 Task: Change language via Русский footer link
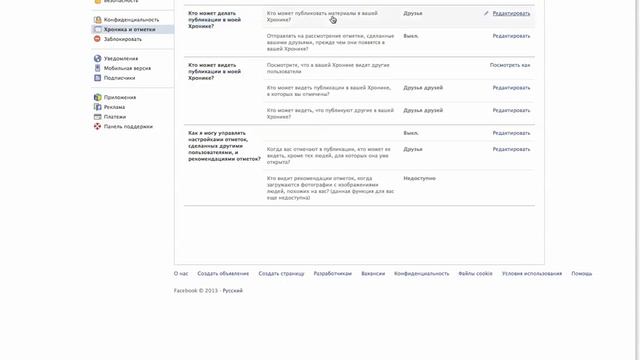[232, 291]
